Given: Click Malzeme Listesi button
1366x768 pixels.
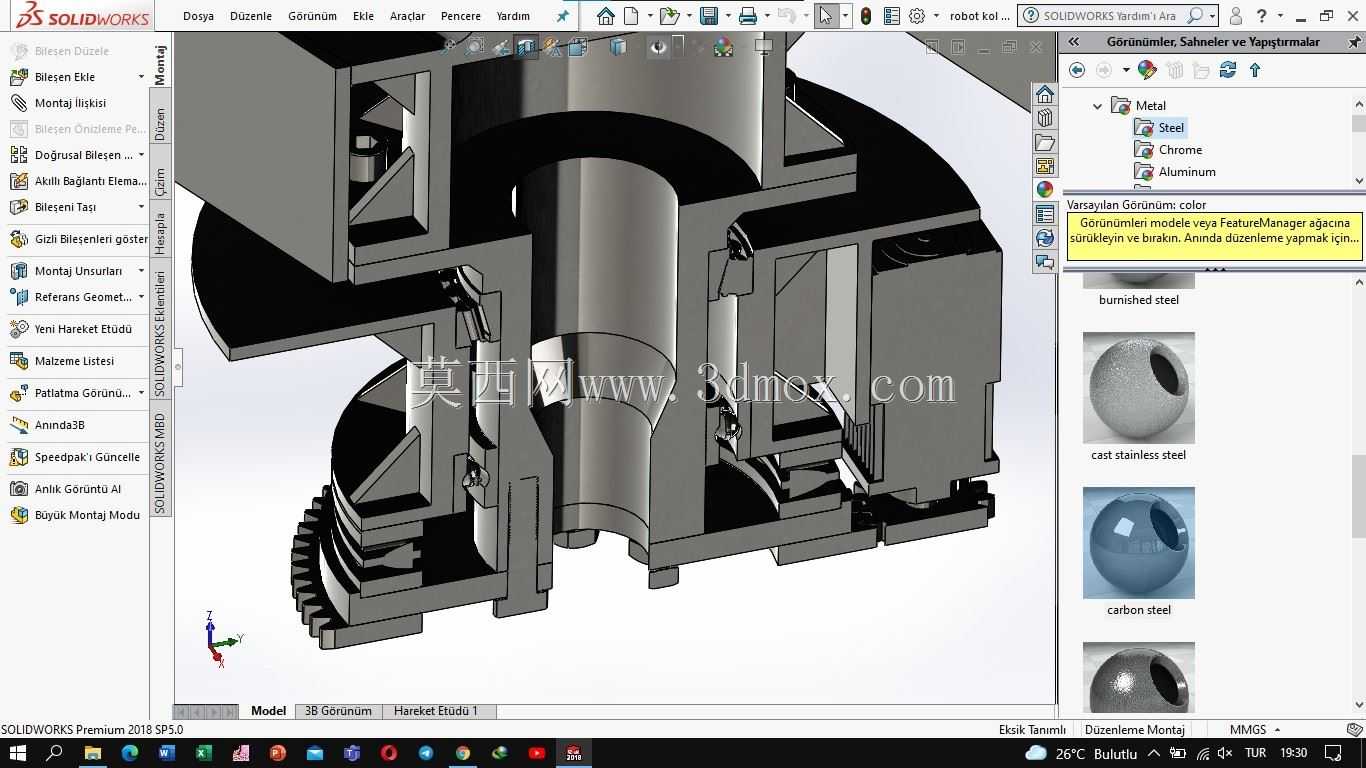Looking at the screenshot, I should (x=62, y=361).
